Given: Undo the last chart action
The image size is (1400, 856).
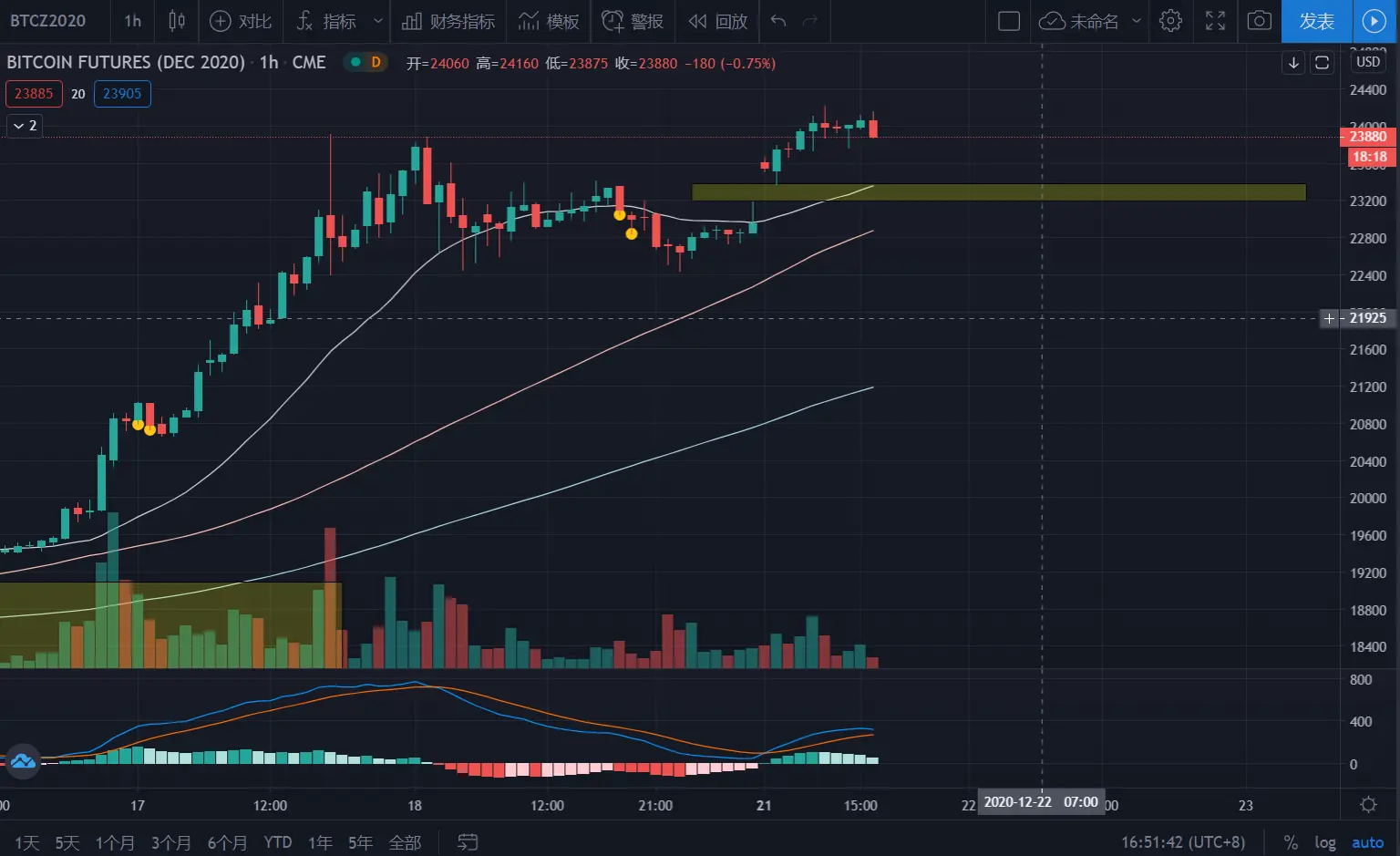Looking at the screenshot, I should click(x=777, y=21).
